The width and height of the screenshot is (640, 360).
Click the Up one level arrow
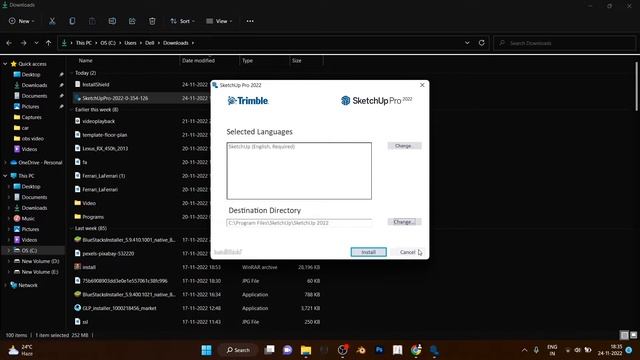(x=49, y=43)
